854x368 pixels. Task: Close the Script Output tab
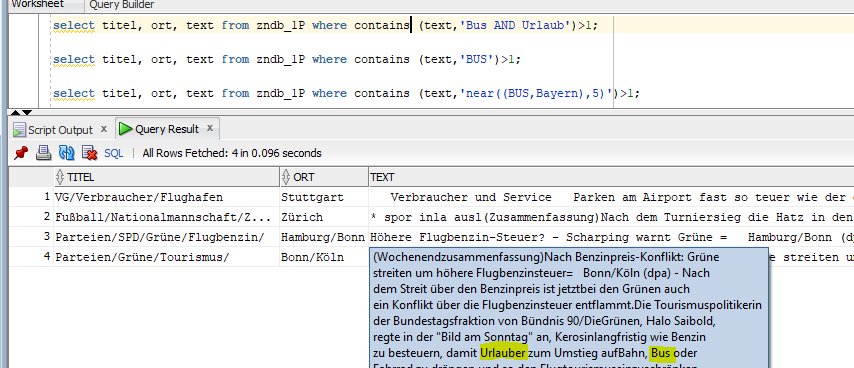tap(104, 130)
